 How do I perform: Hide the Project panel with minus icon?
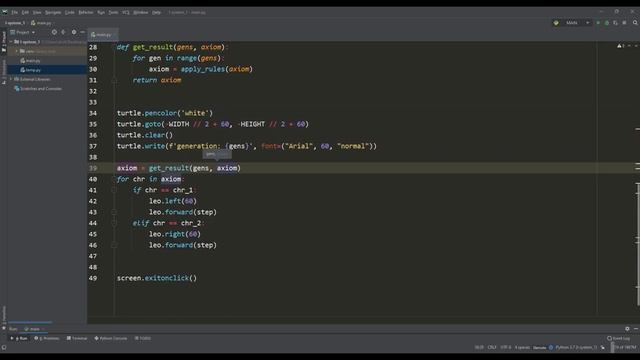[82, 32]
